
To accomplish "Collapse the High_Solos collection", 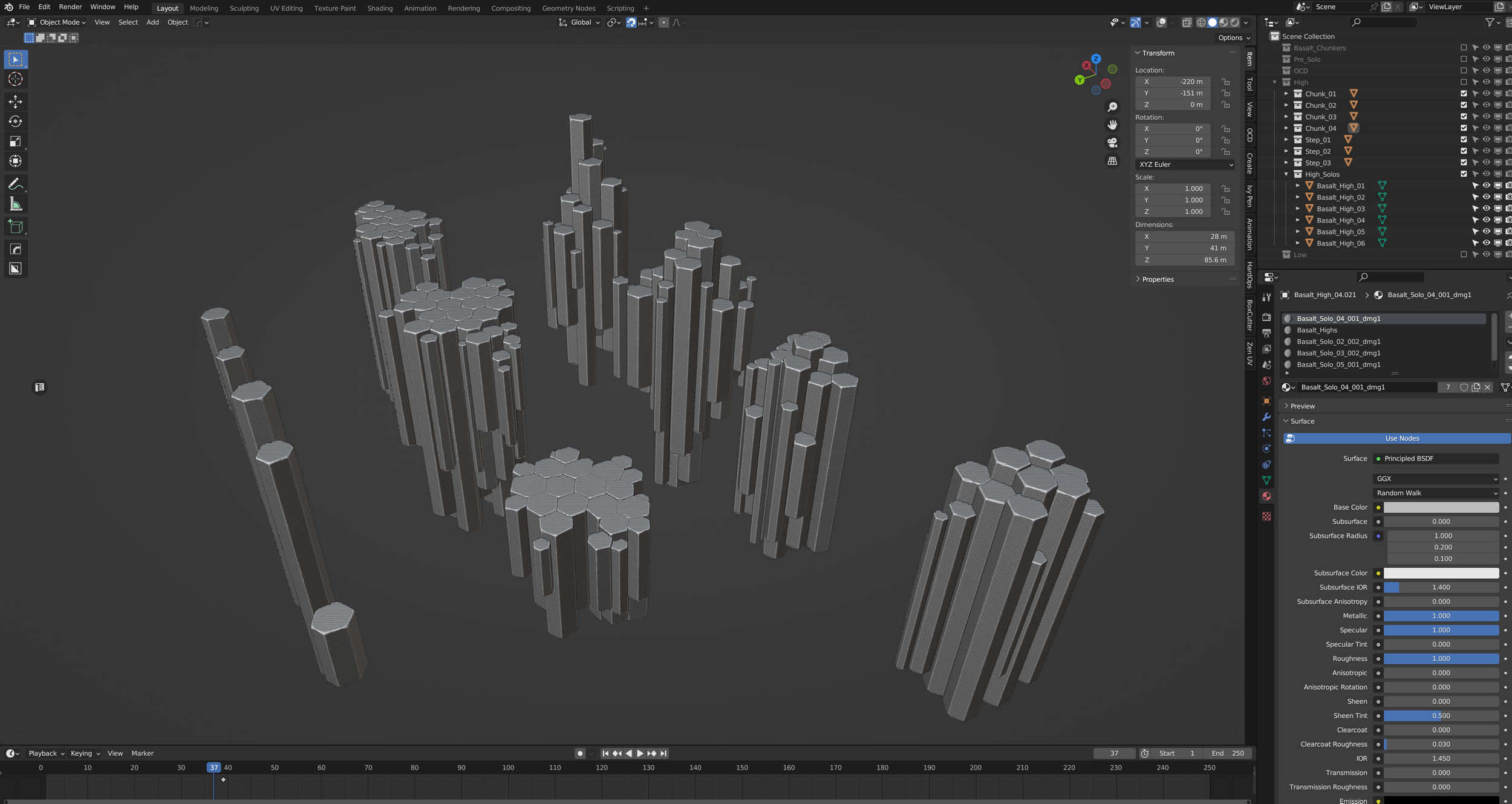I will point(1285,174).
